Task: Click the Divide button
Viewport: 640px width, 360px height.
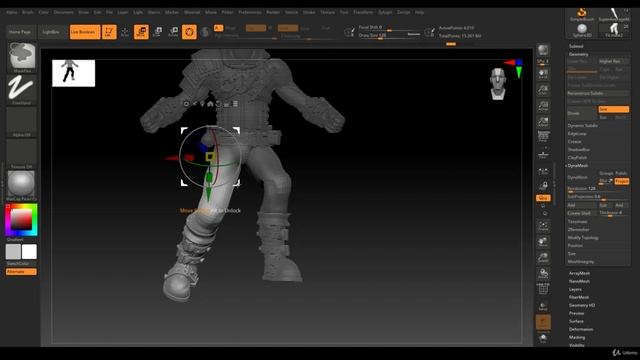Action: [x=582, y=113]
